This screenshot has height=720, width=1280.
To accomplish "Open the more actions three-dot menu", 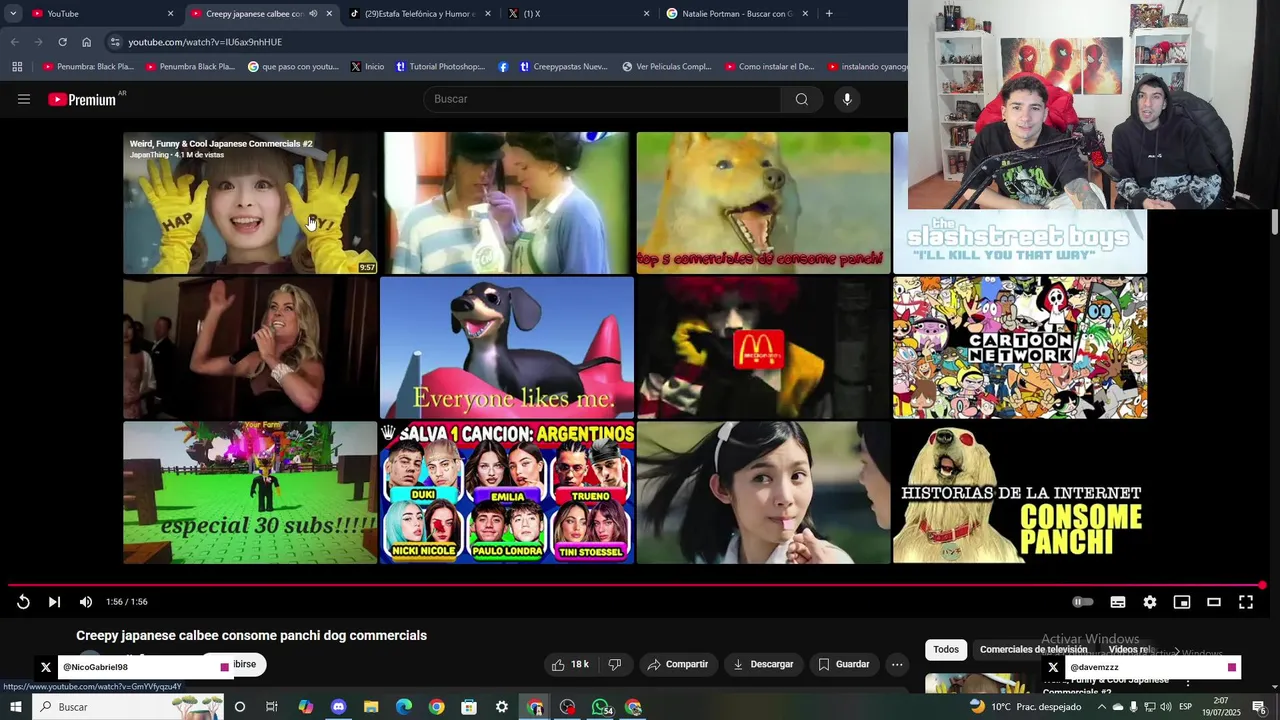I will coord(897,664).
